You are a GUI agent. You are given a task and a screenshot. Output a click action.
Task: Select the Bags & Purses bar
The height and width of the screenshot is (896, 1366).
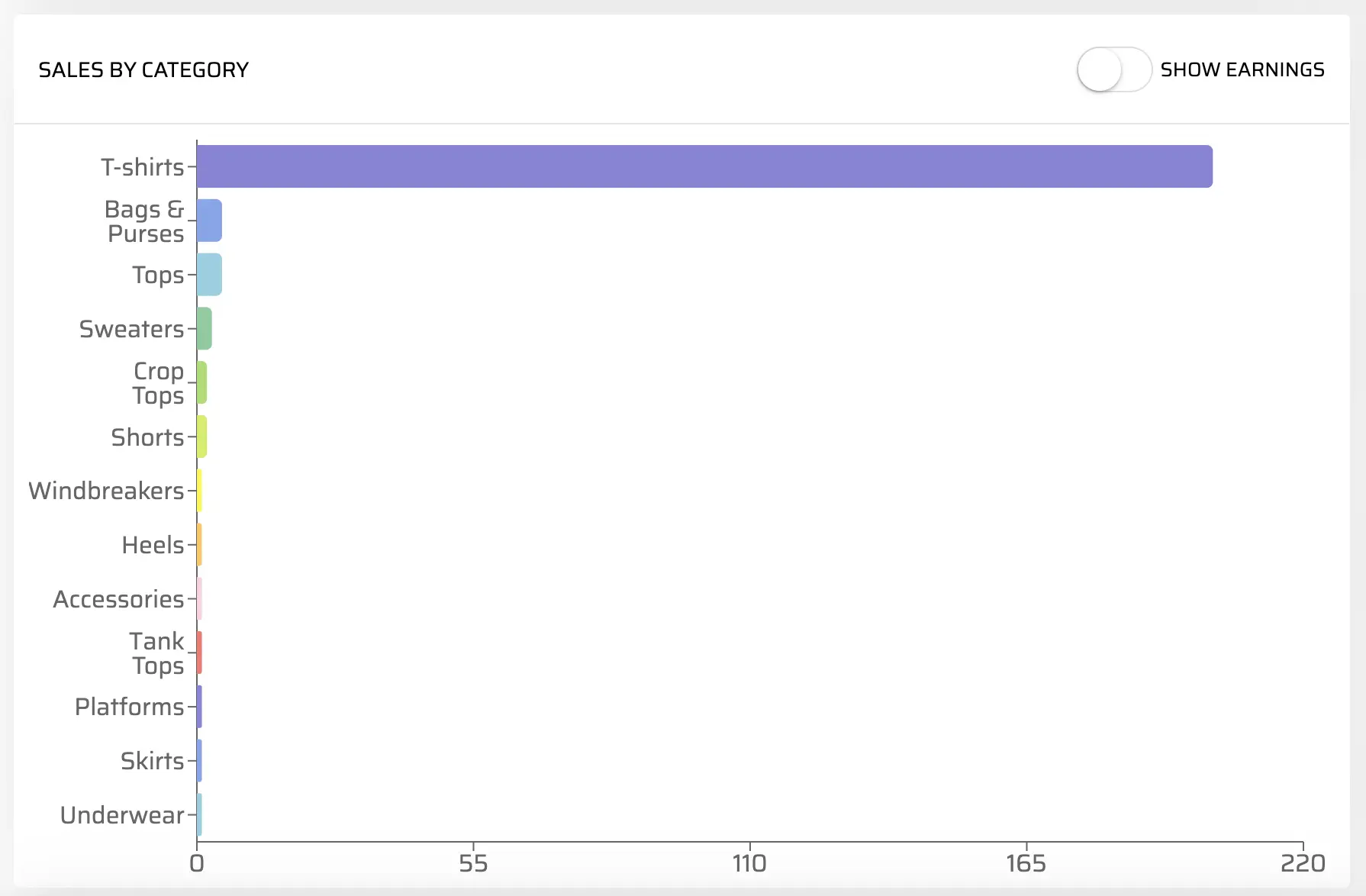point(209,221)
